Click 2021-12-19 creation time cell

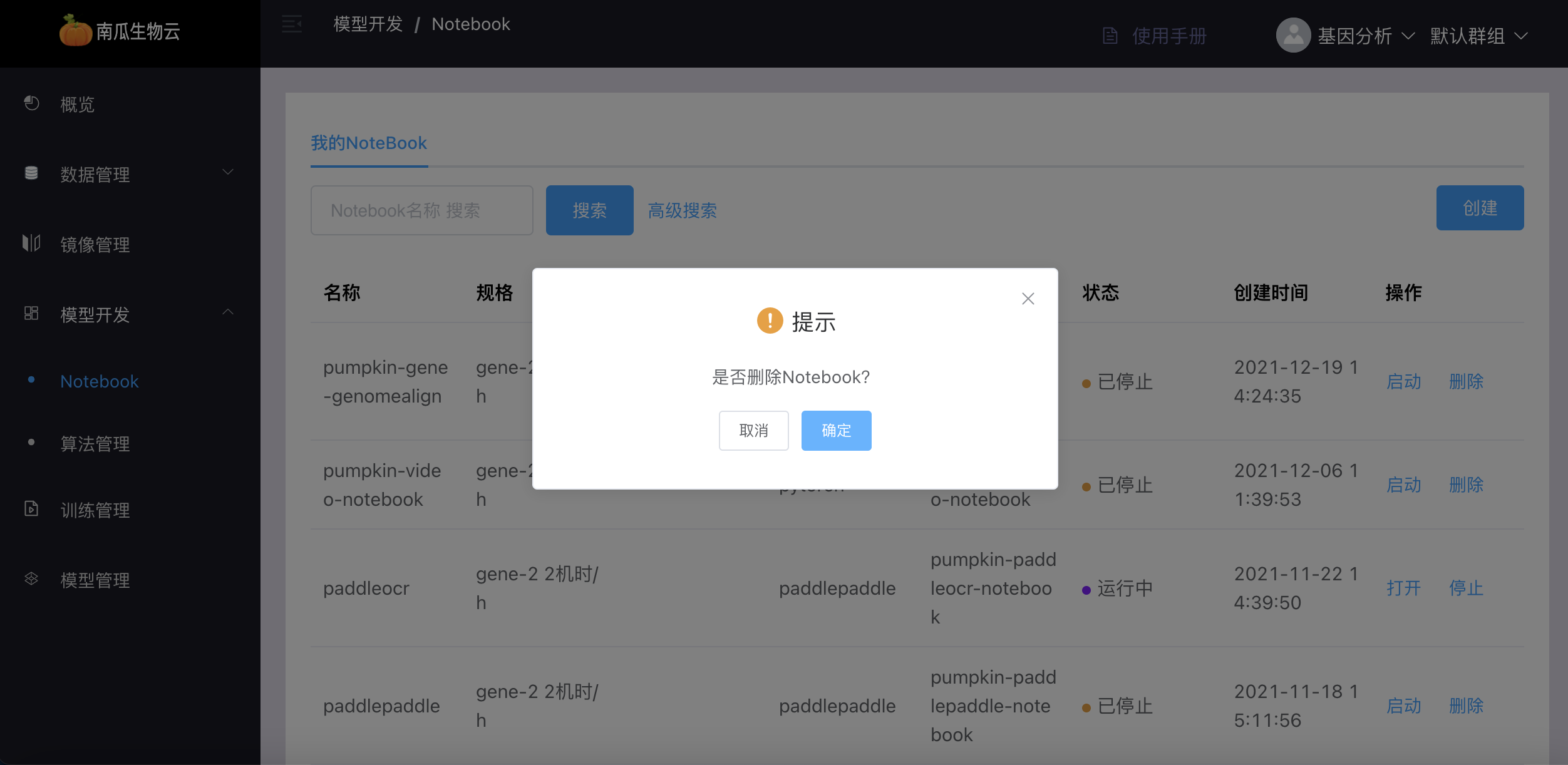click(x=1296, y=381)
